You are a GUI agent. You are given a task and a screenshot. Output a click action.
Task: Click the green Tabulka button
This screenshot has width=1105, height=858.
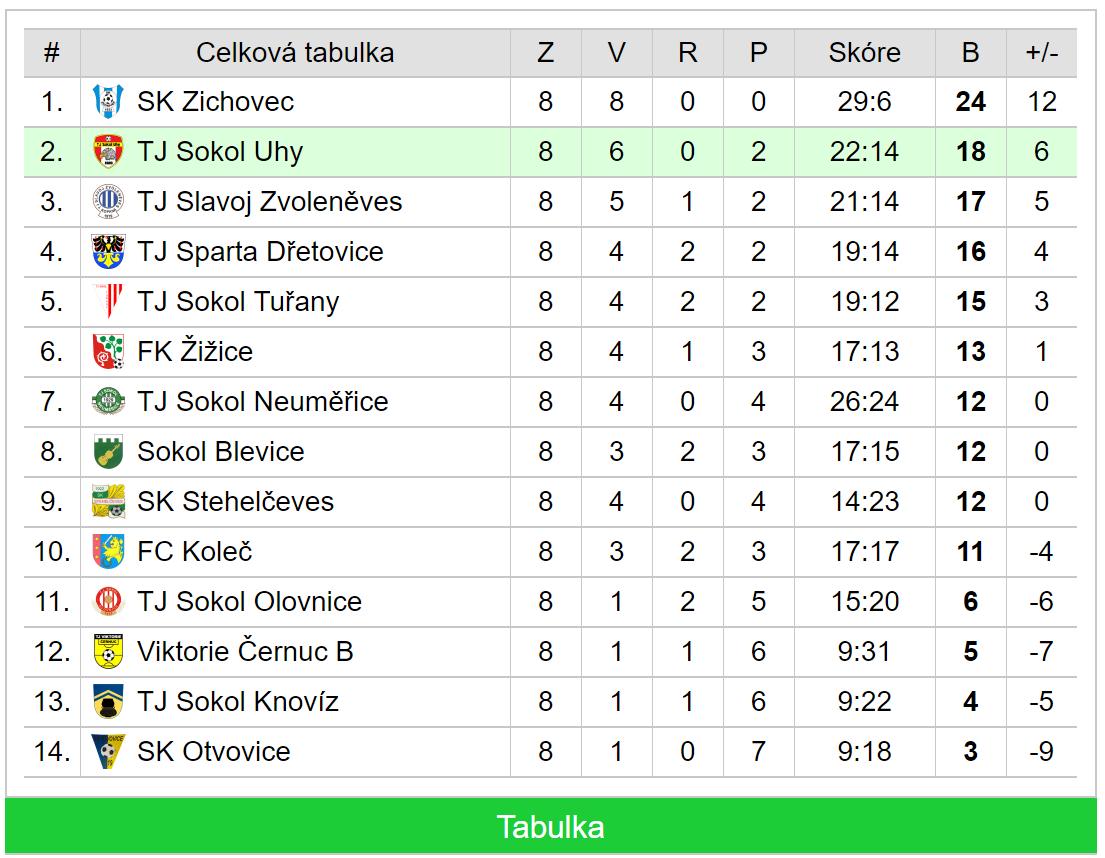pos(550,827)
